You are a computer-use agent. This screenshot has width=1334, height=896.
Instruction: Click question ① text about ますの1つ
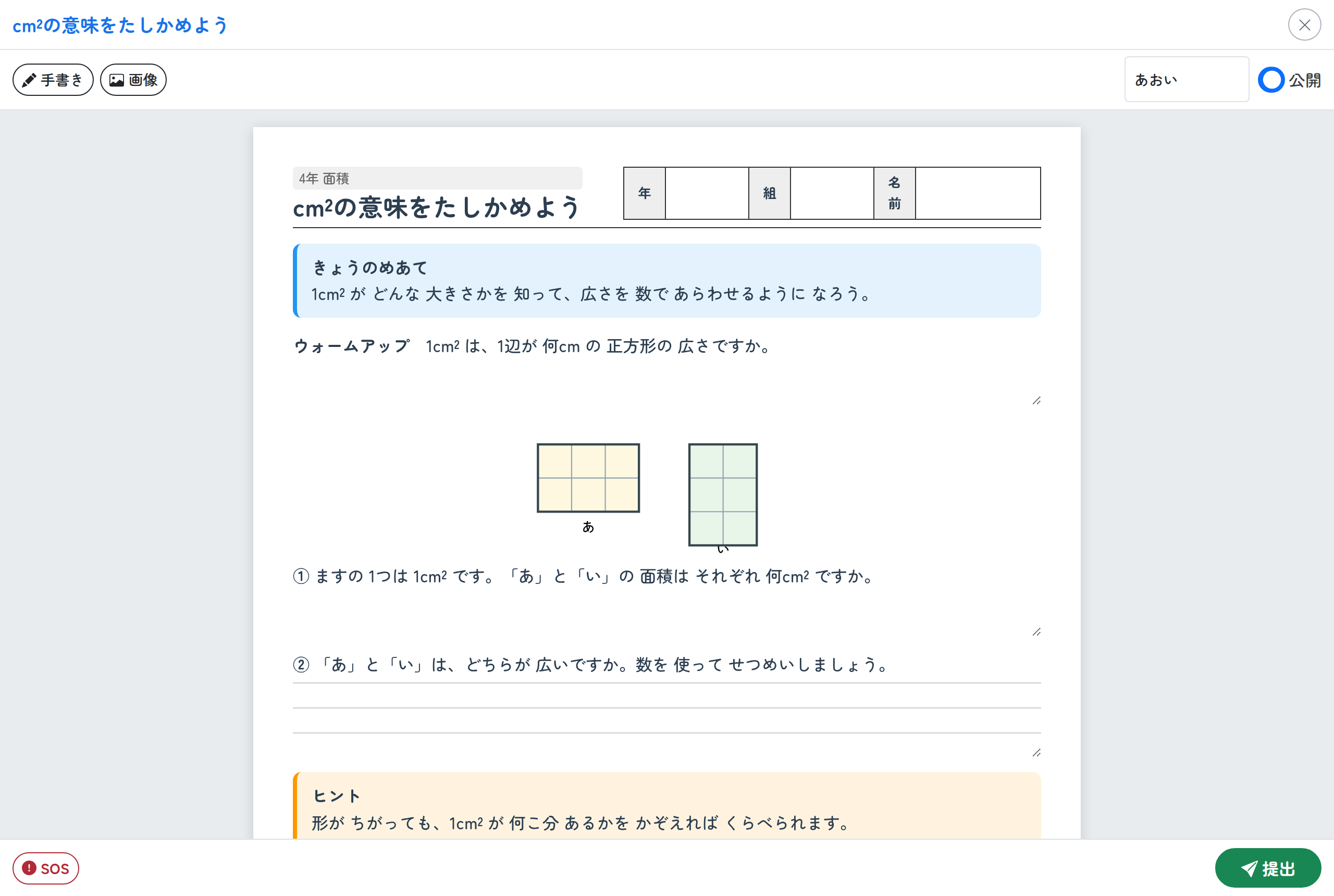[584, 576]
